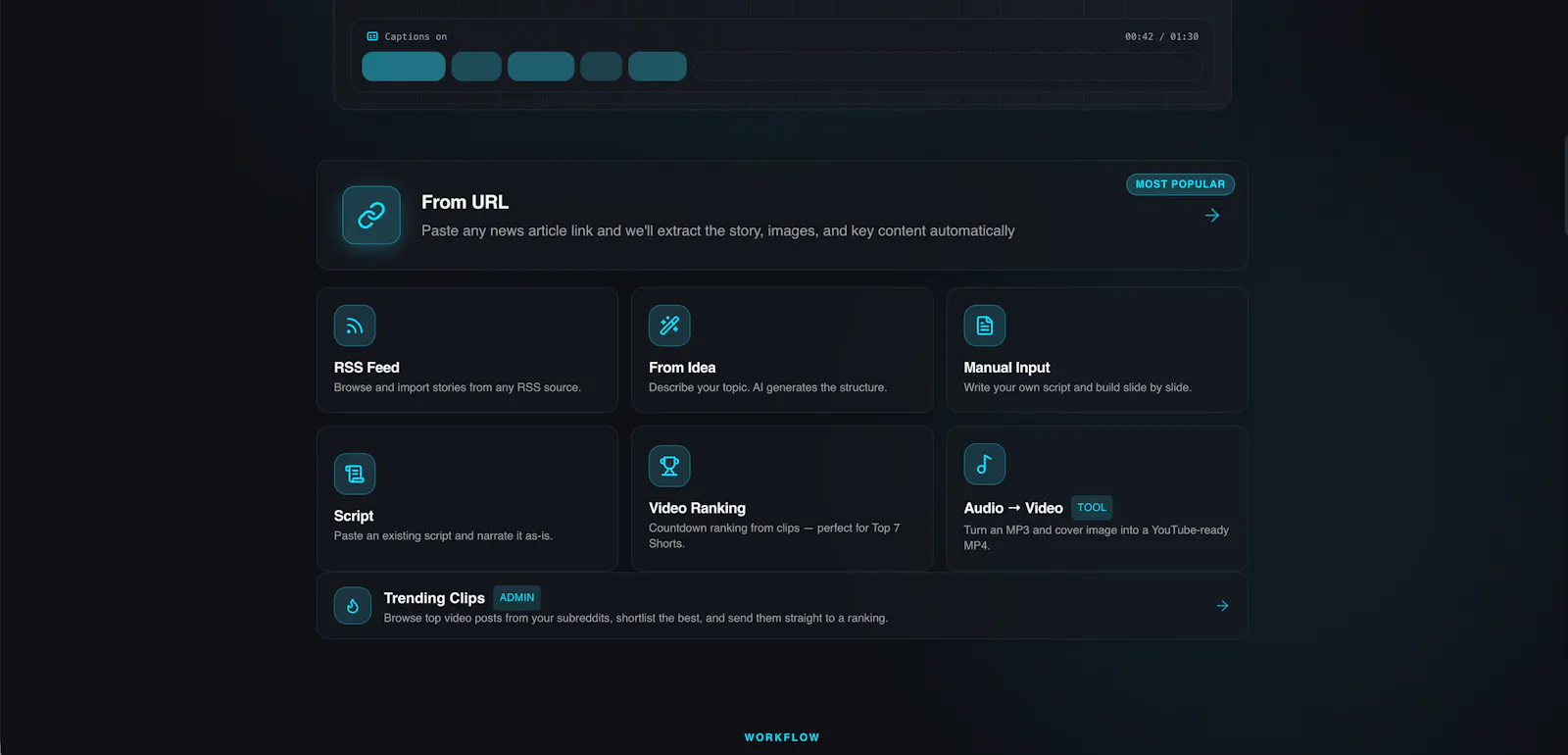
Task: Click the Manual Input document icon
Action: (985, 326)
